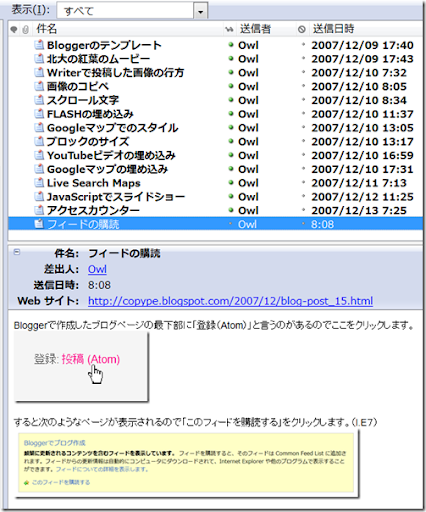The image size is (426, 512).
Task: Click the post icon for 画像のコピペ
Action: (x=39, y=86)
